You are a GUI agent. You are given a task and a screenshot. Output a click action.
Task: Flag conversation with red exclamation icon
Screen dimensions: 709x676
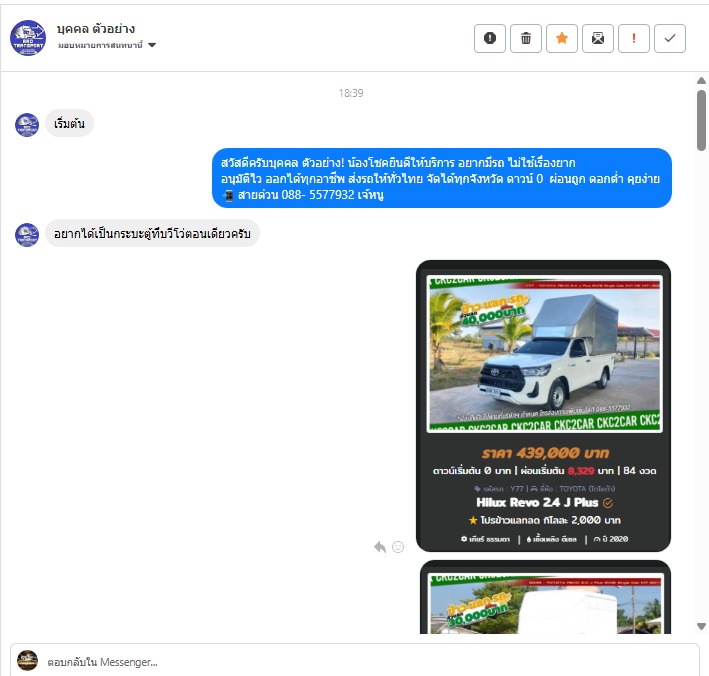pyautogui.click(x=634, y=38)
